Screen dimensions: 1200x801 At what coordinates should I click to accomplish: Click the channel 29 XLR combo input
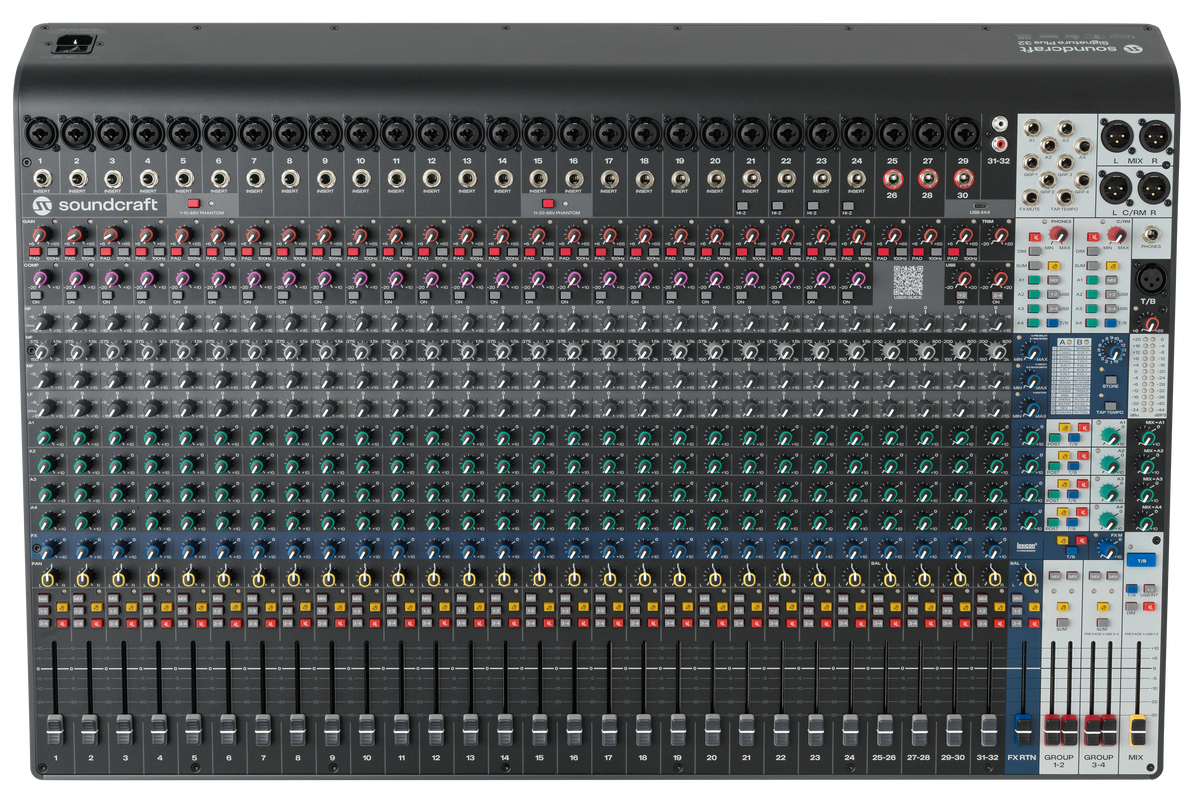tap(965, 133)
